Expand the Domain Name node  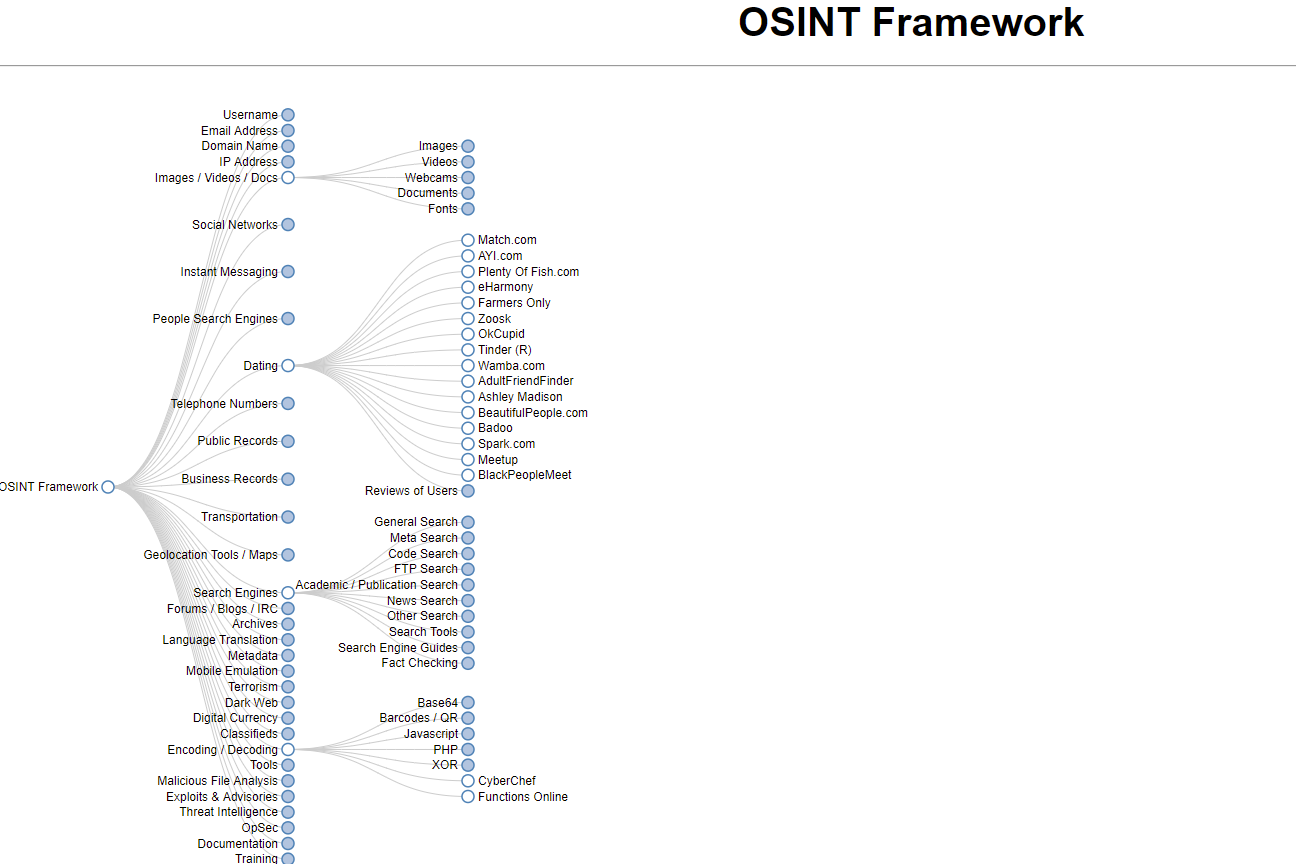point(288,146)
